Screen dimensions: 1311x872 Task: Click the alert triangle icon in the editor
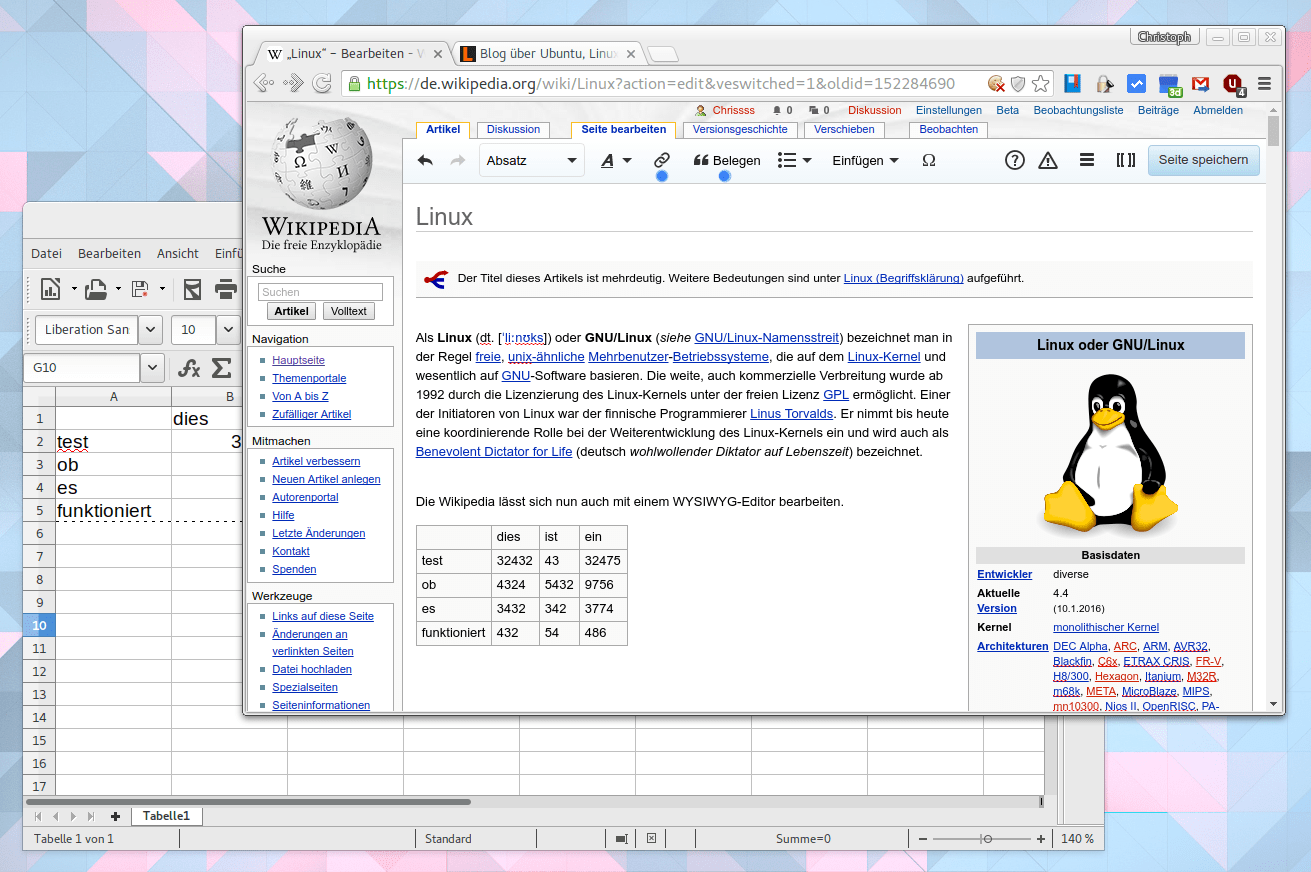[x=1048, y=160]
